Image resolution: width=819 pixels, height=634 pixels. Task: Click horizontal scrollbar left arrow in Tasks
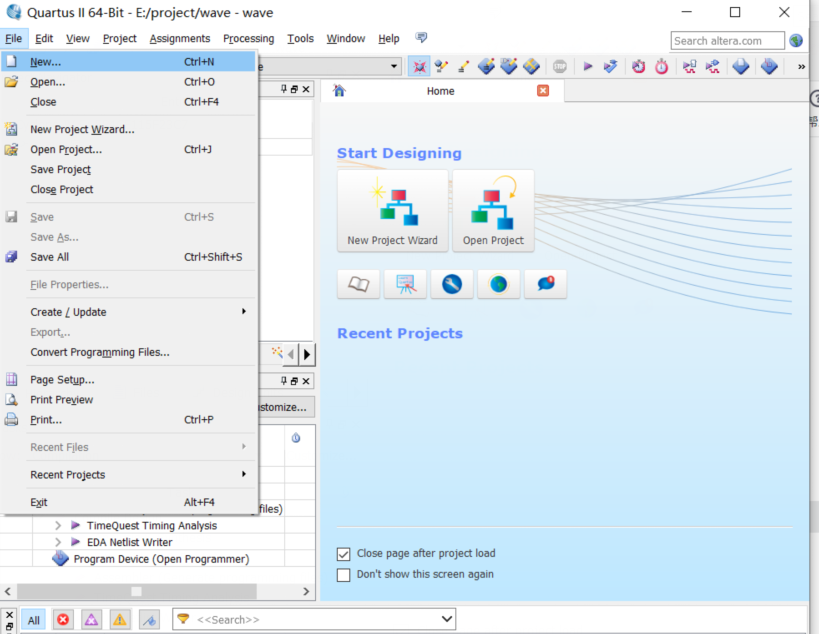click(7, 591)
